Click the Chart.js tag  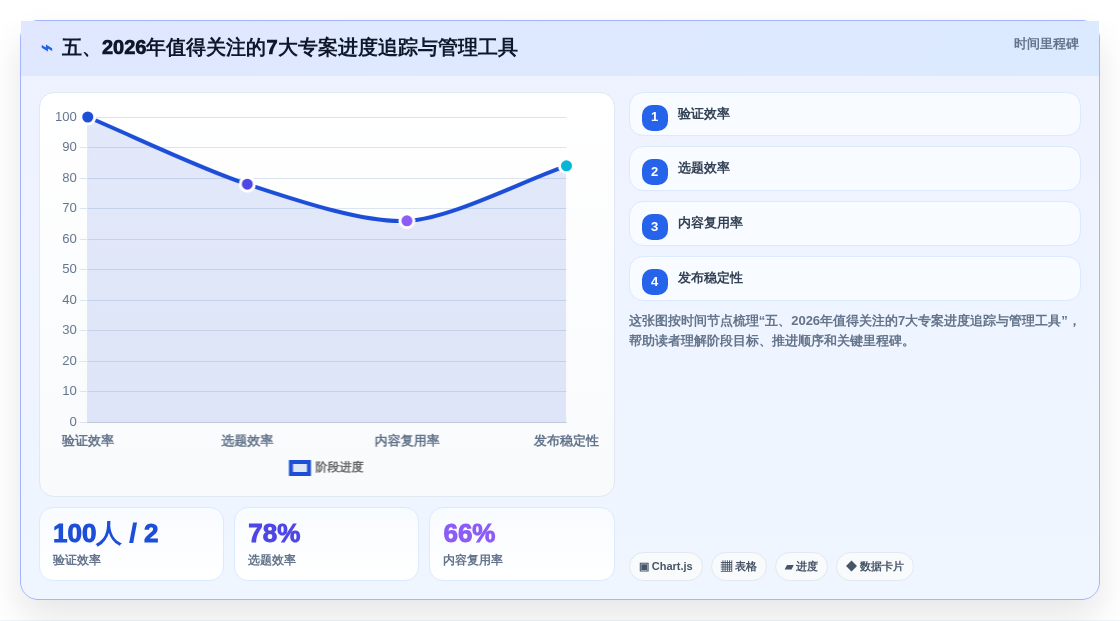666,567
